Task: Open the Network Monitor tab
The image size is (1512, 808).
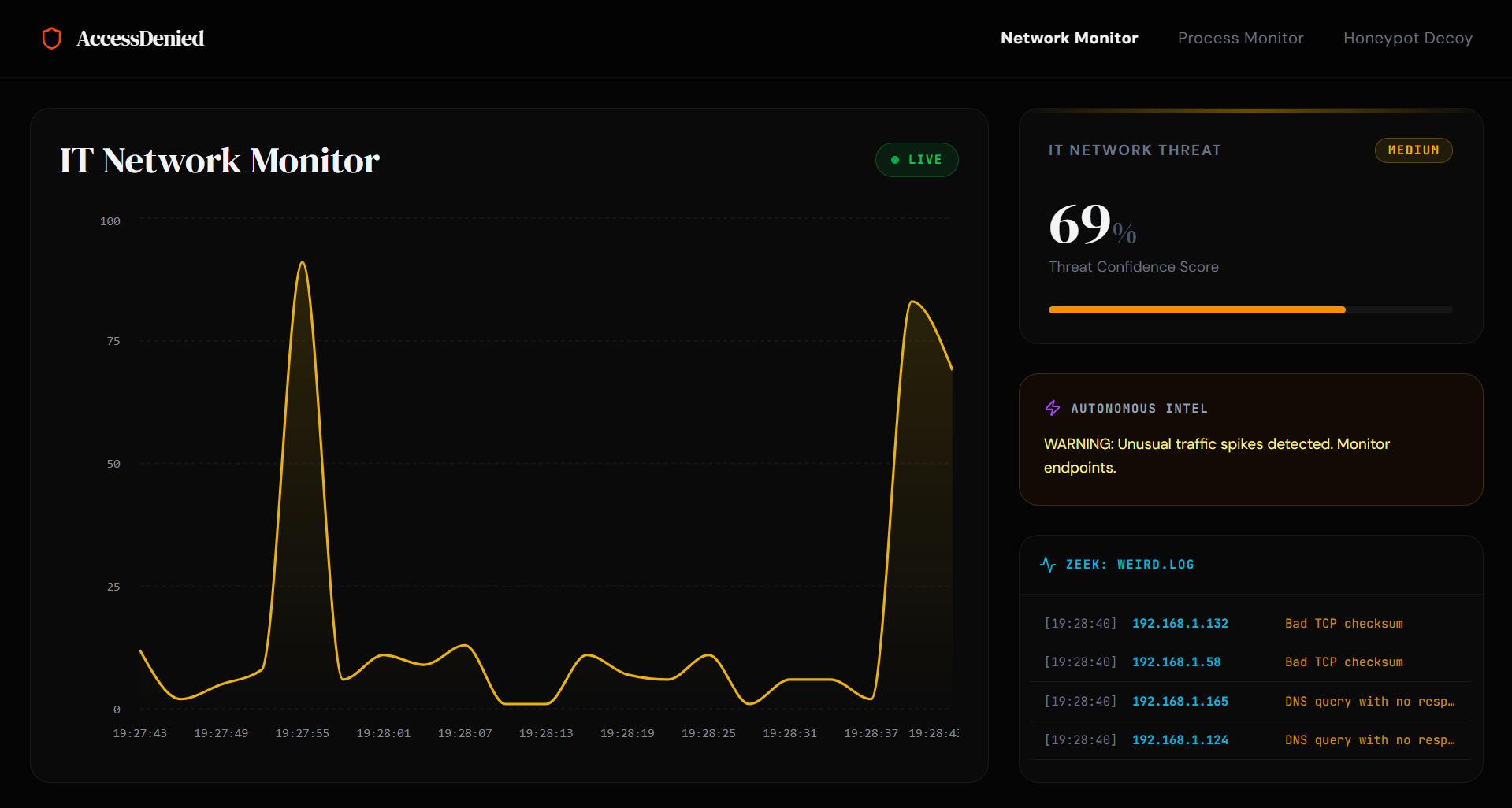Action: (1069, 38)
